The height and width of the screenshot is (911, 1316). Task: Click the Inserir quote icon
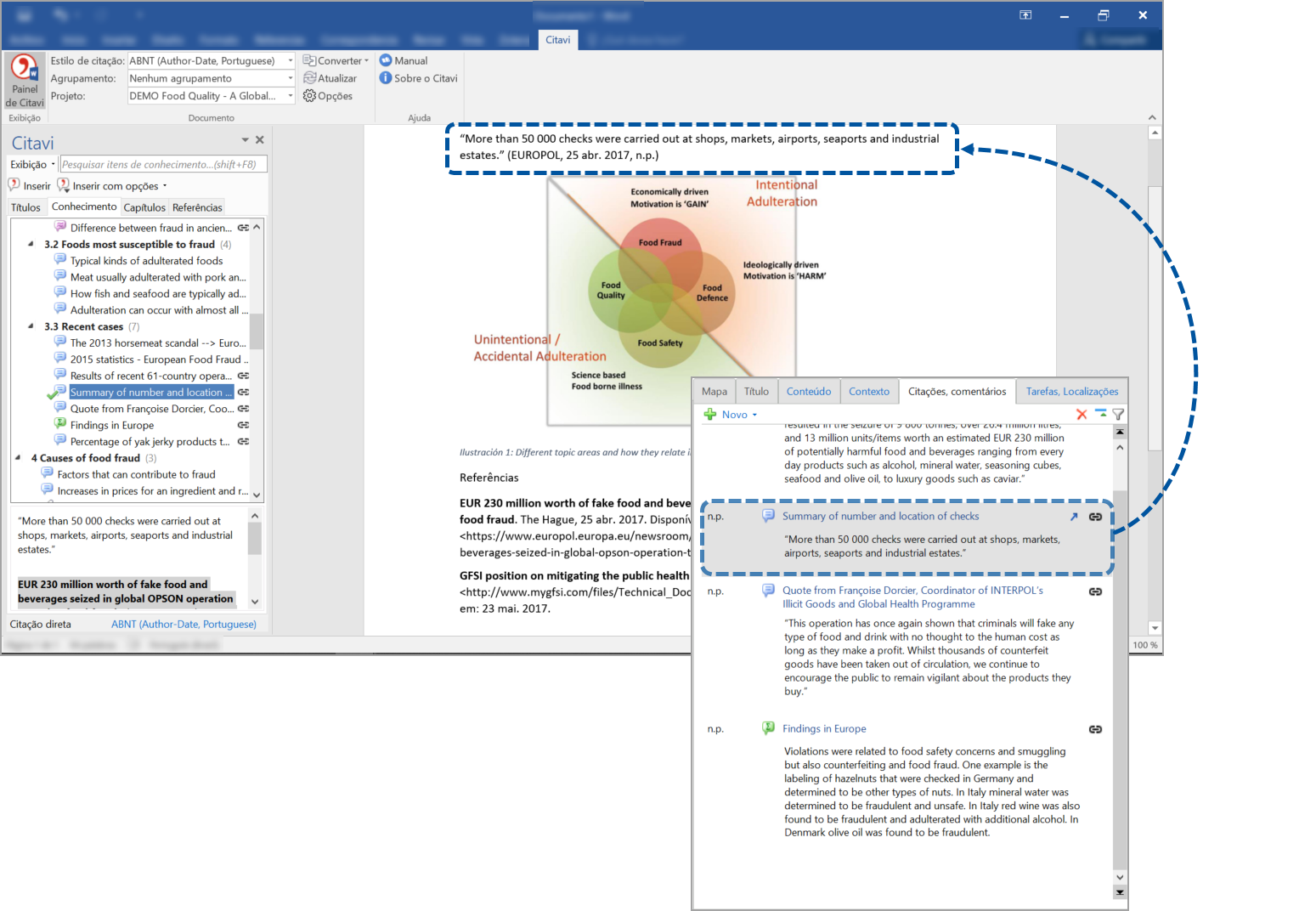pyautogui.click(x=14, y=185)
